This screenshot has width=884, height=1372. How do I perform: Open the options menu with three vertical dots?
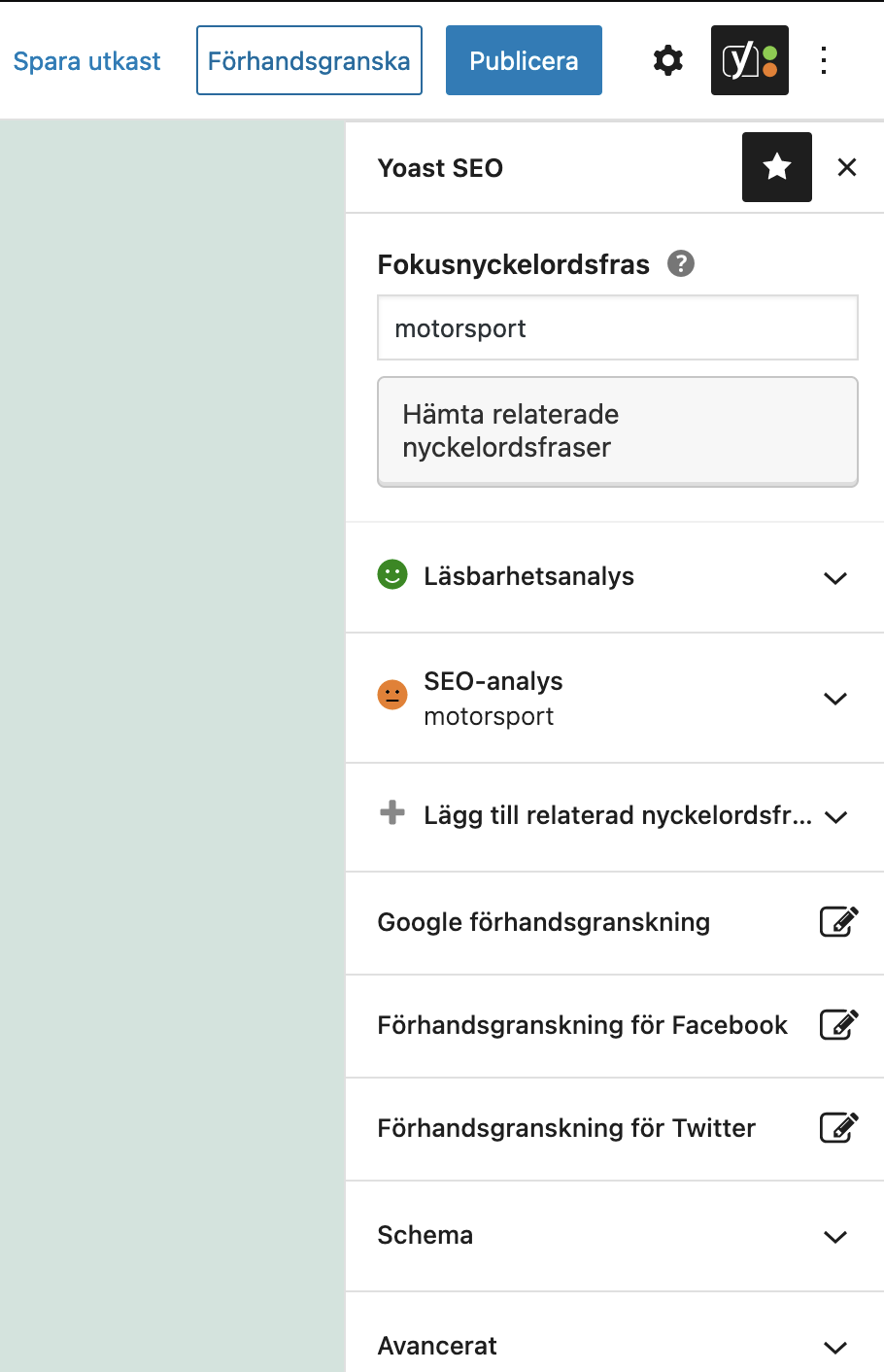pyautogui.click(x=823, y=60)
